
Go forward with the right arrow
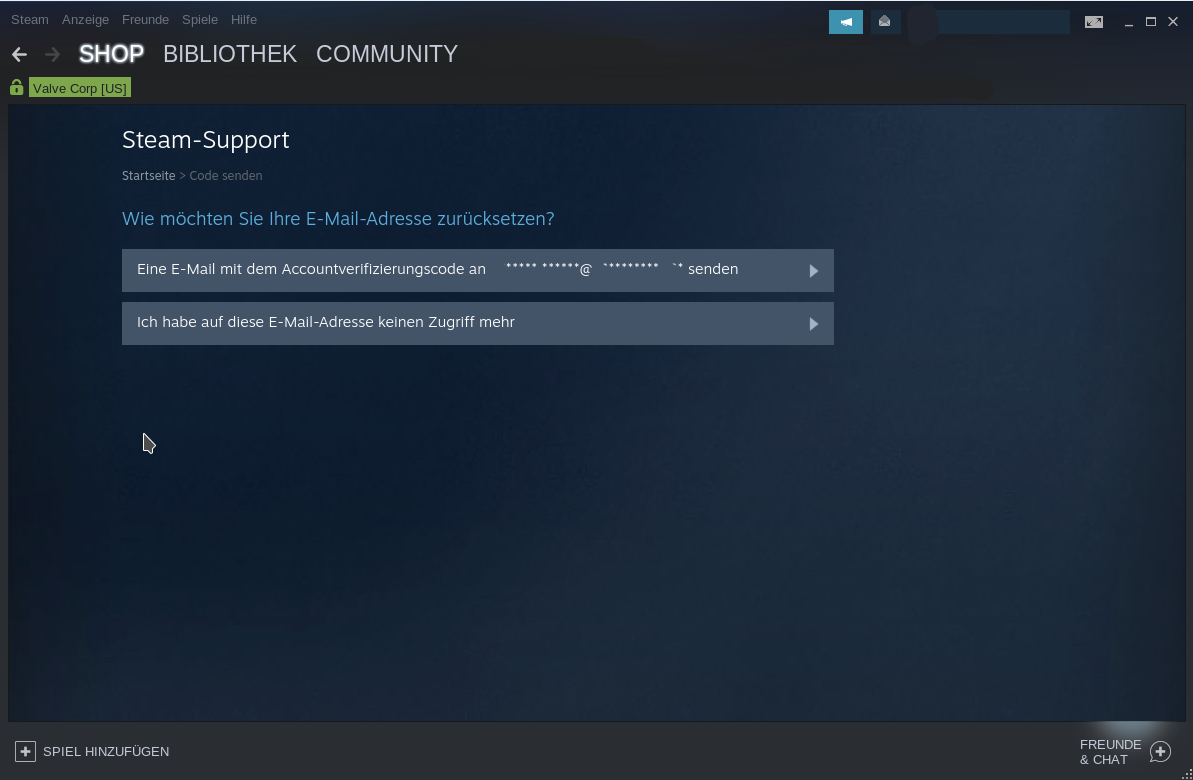pyautogui.click(x=52, y=54)
